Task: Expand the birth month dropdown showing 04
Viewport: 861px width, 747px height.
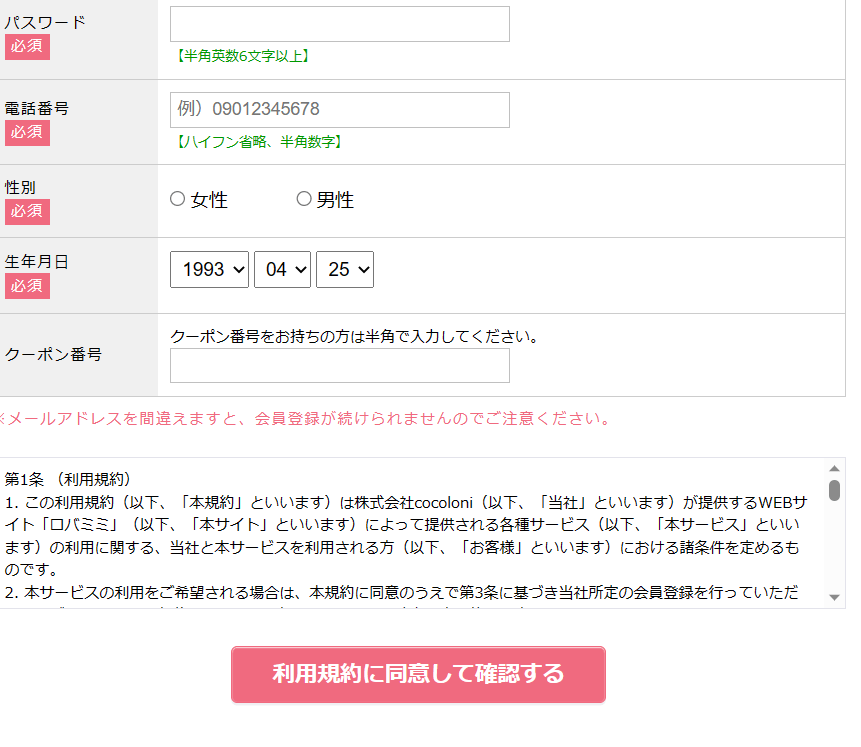Action: tap(282, 270)
